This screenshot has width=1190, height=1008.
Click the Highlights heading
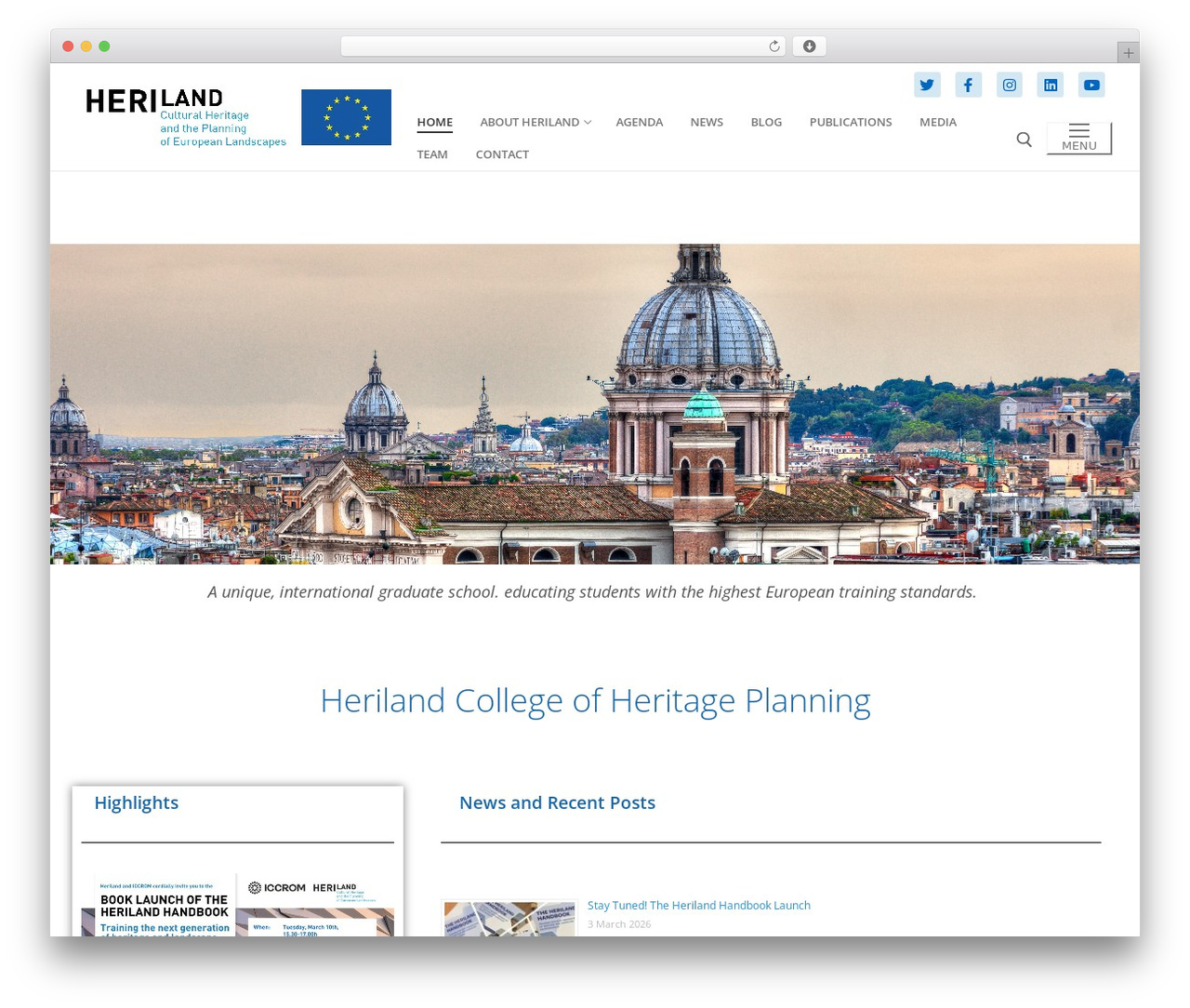[136, 802]
